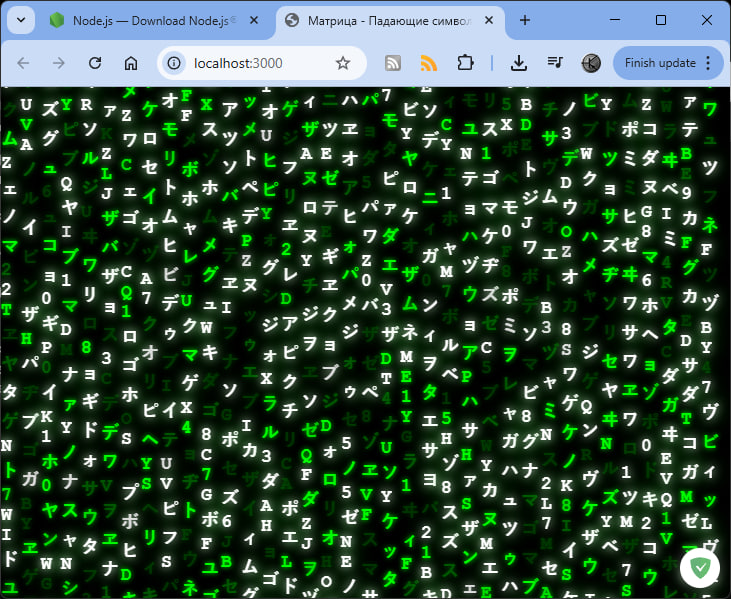The height and width of the screenshot is (599, 731).
Task: Open the Extensions puzzle menu
Action: pos(465,63)
